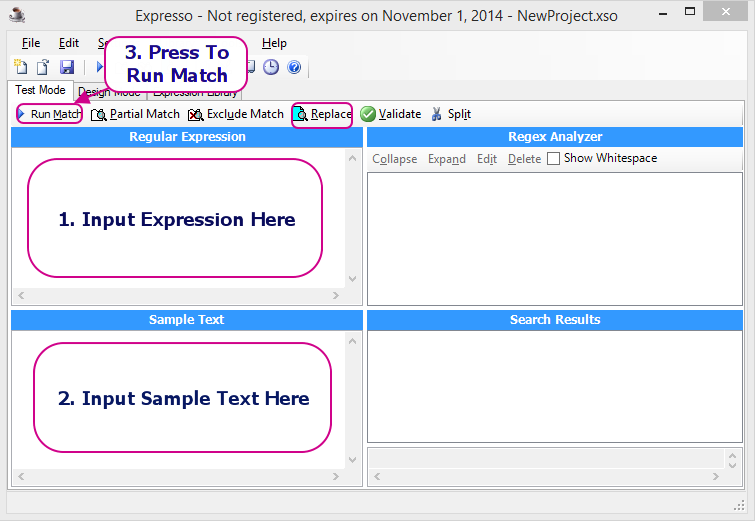
Task: Click the window resize grip in status bar
Action: click(x=739, y=505)
